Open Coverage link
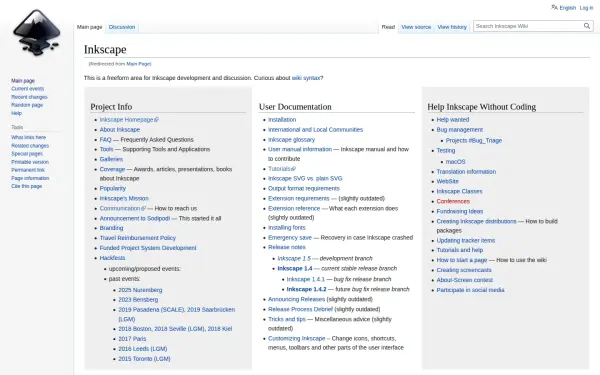Image resolution: width=600 pixels, height=375 pixels. (112, 169)
